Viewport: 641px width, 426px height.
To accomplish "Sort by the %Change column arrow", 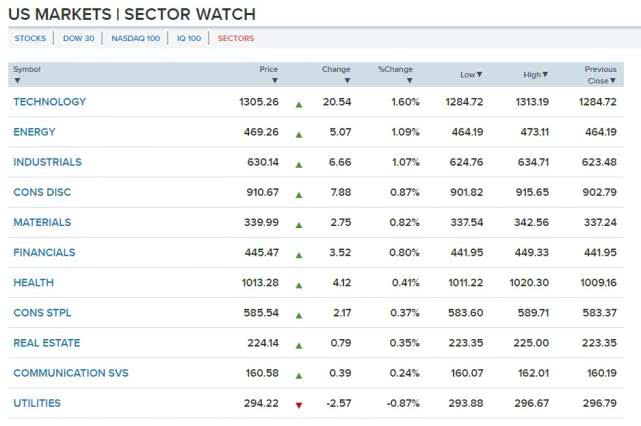I will click(409, 80).
